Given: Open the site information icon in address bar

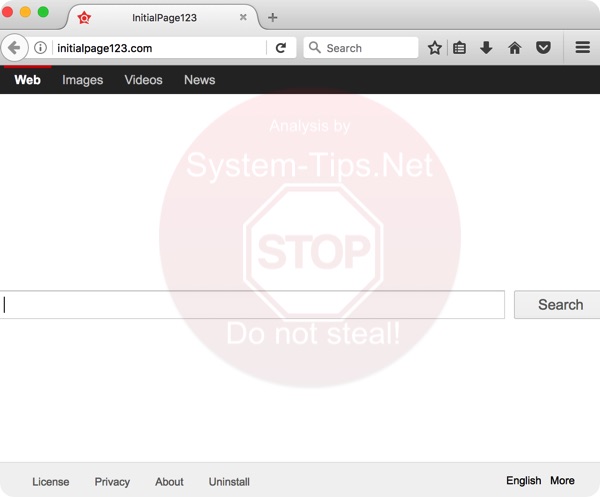Looking at the screenshot, I should (41, 48).
